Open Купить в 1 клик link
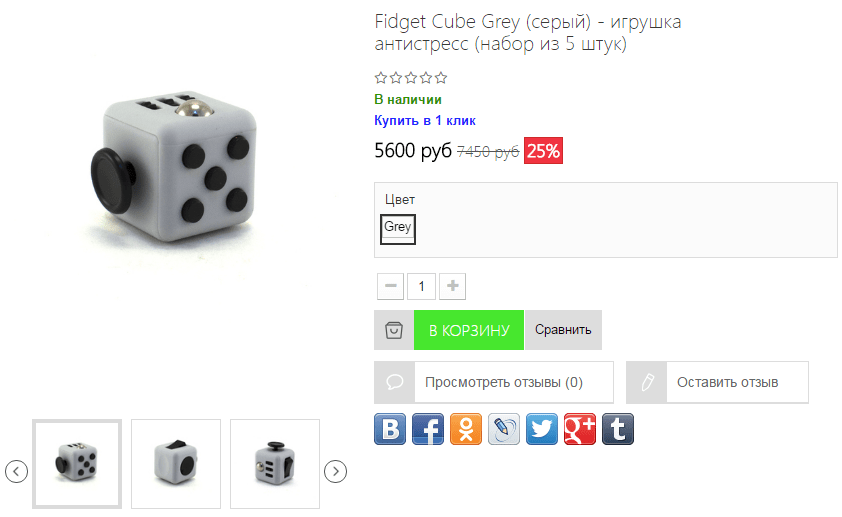842x517 pixels. [425, 121]
